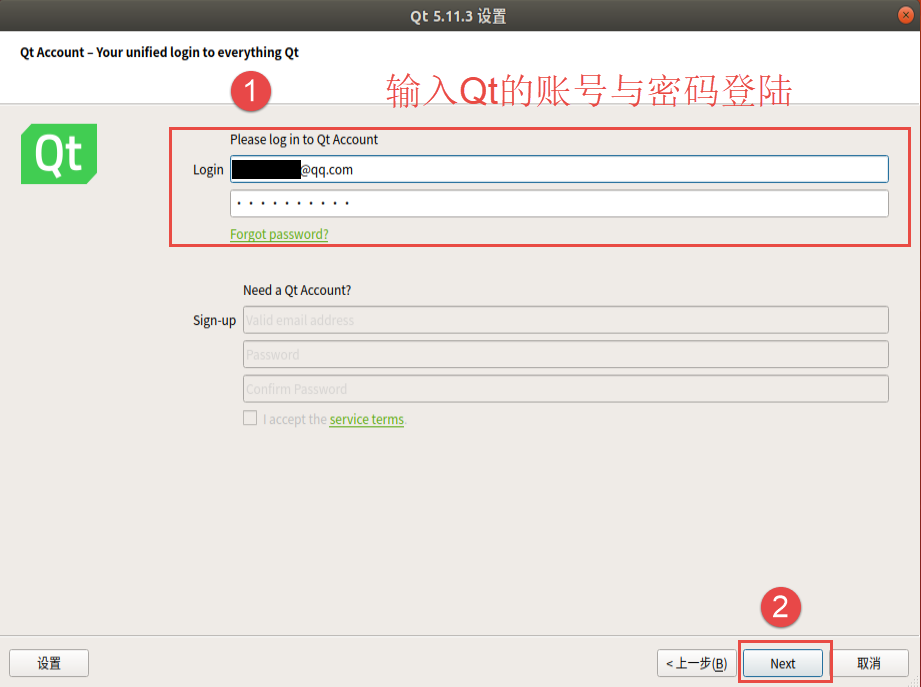Click the 'Login' field label

(x=209, y=170)
